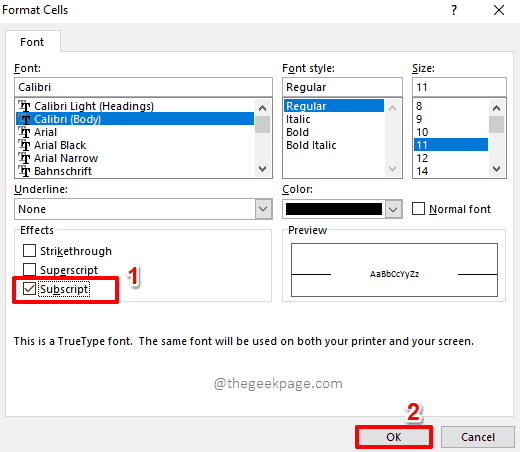Select Bold Italic font style

click(311, 145)
